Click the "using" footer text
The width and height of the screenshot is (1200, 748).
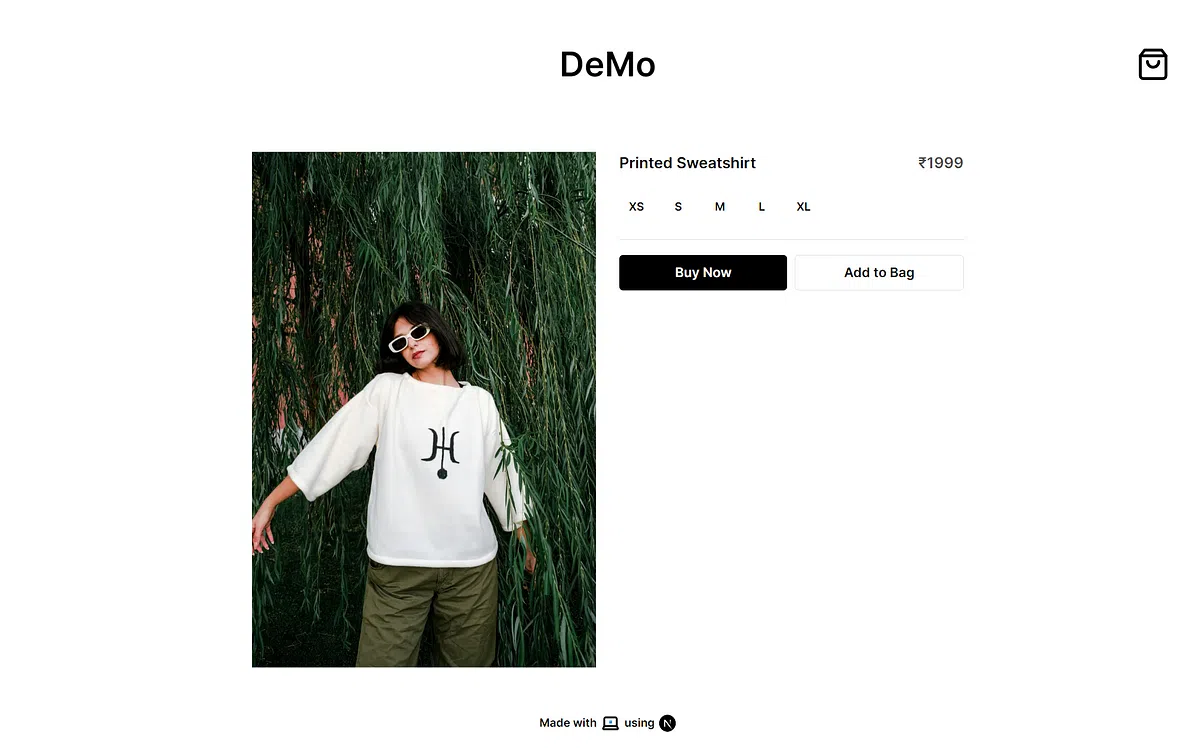click(639, 723)
